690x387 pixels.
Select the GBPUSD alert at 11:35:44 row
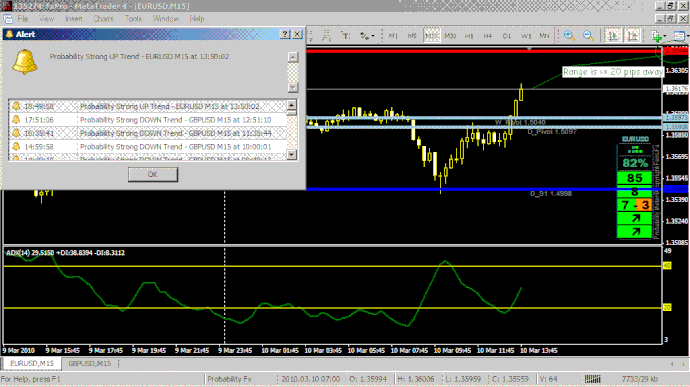click(x=148, y=133)
